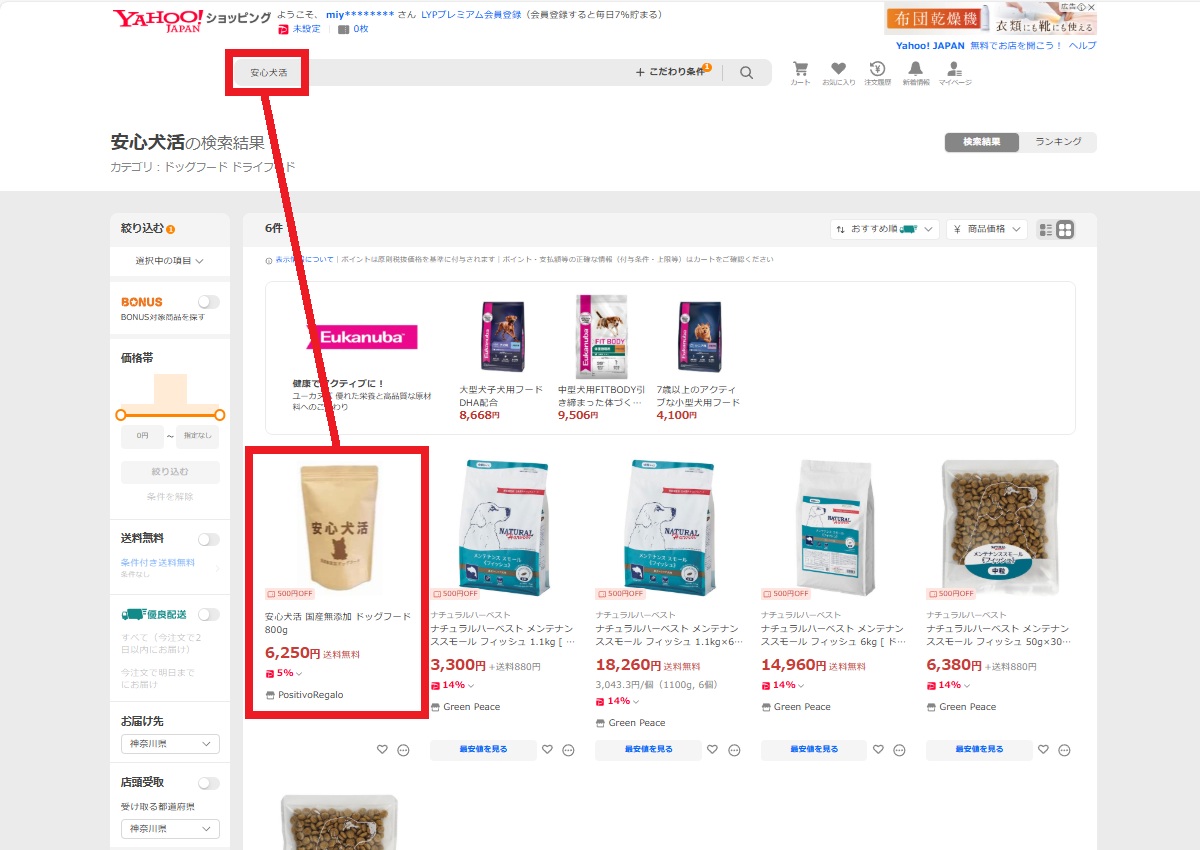Open My Page profile icon
The width and height of the screenshot is (1200, 850).
[954, 70]
